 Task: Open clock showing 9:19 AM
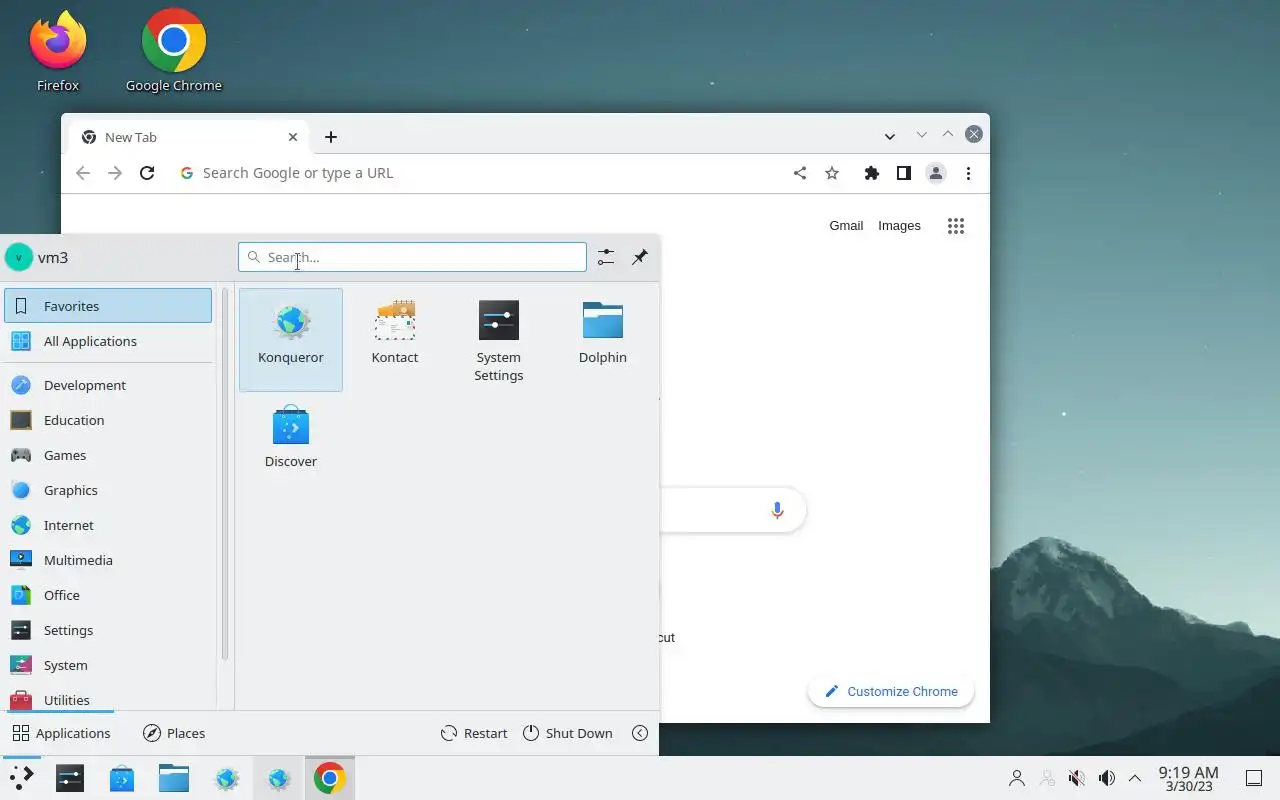click(x=1188, y=778)
